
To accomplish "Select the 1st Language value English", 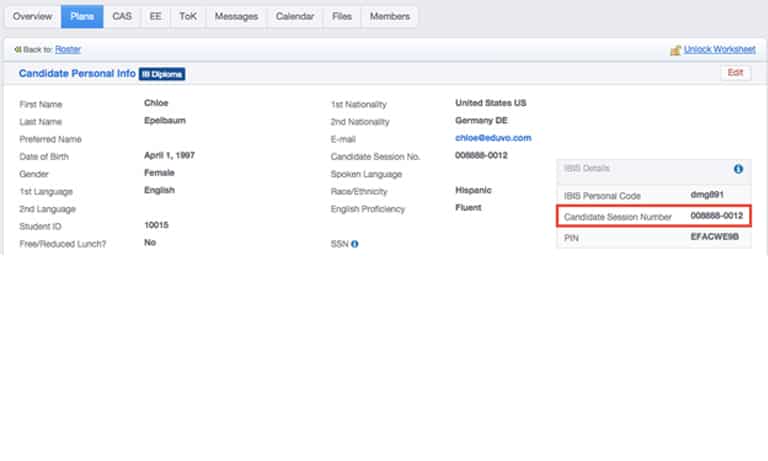I will pyautogui.click(x=159, y=190).
